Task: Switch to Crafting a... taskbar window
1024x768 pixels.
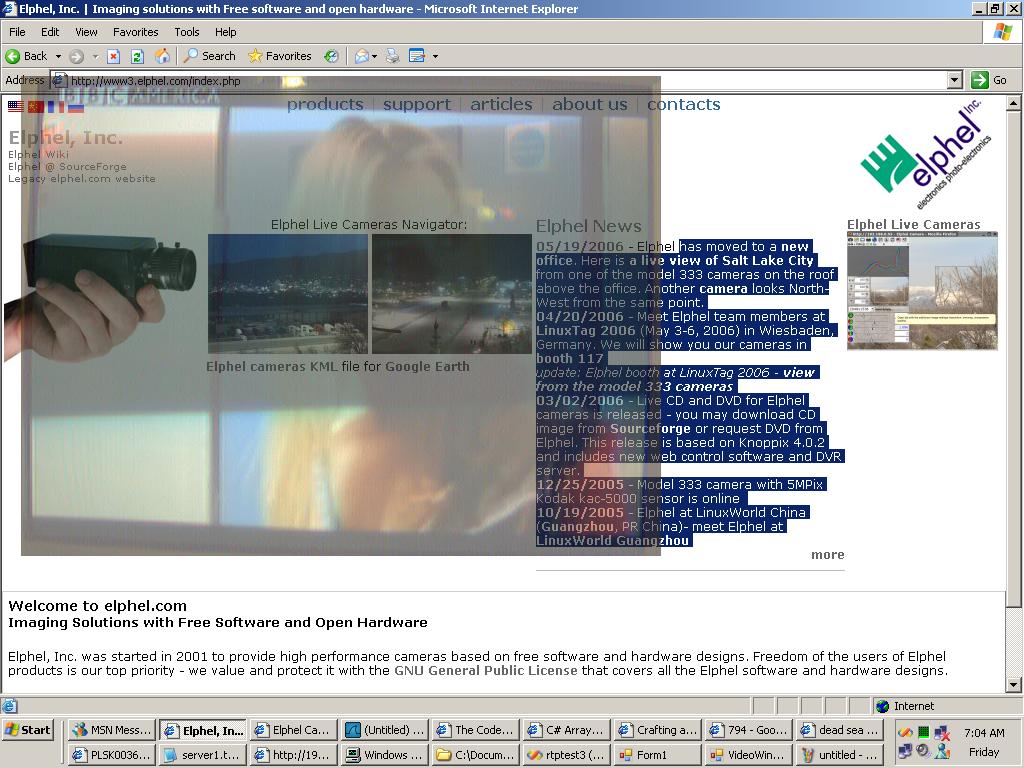Action: [658, 730]
